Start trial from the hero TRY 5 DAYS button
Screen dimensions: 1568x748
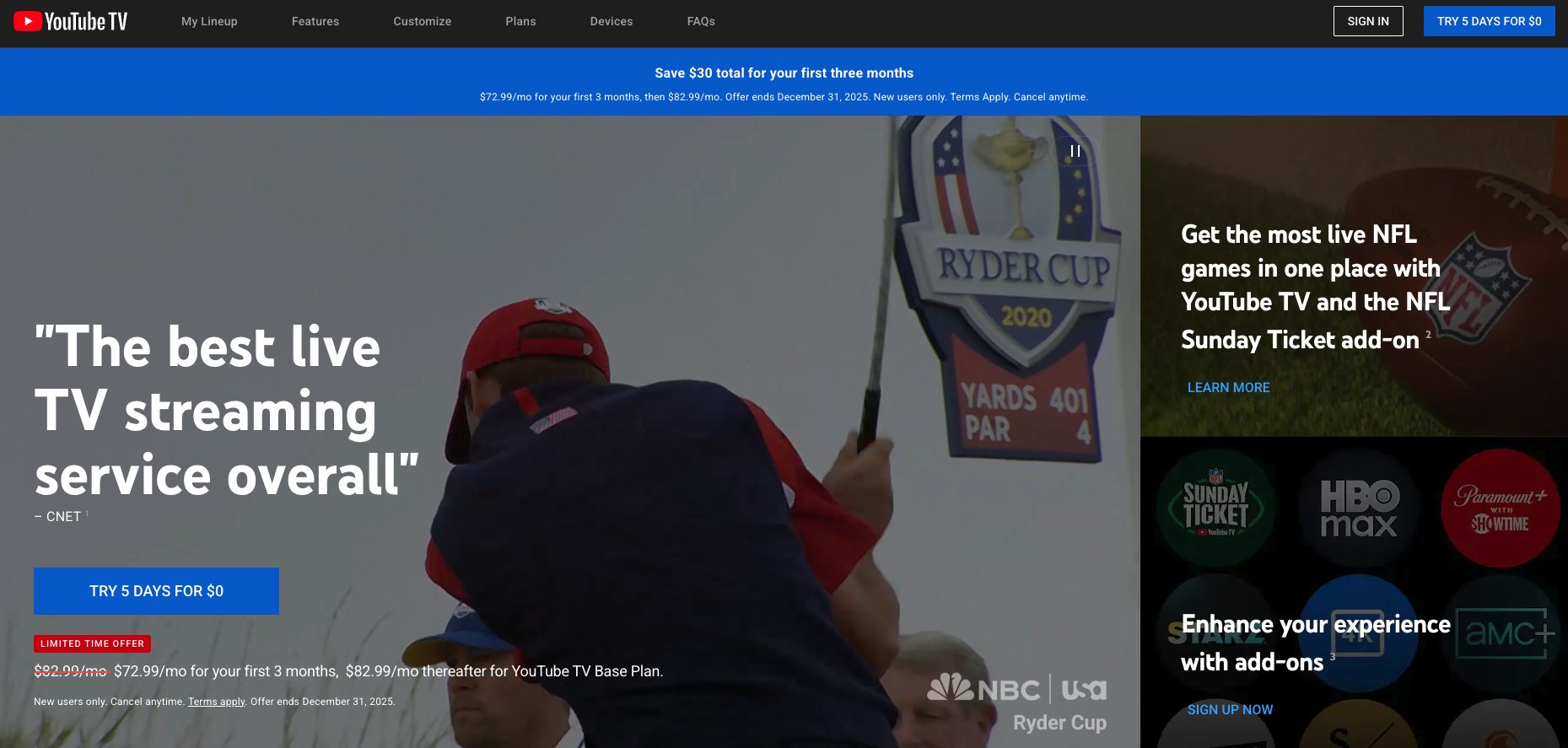point(156,591)
